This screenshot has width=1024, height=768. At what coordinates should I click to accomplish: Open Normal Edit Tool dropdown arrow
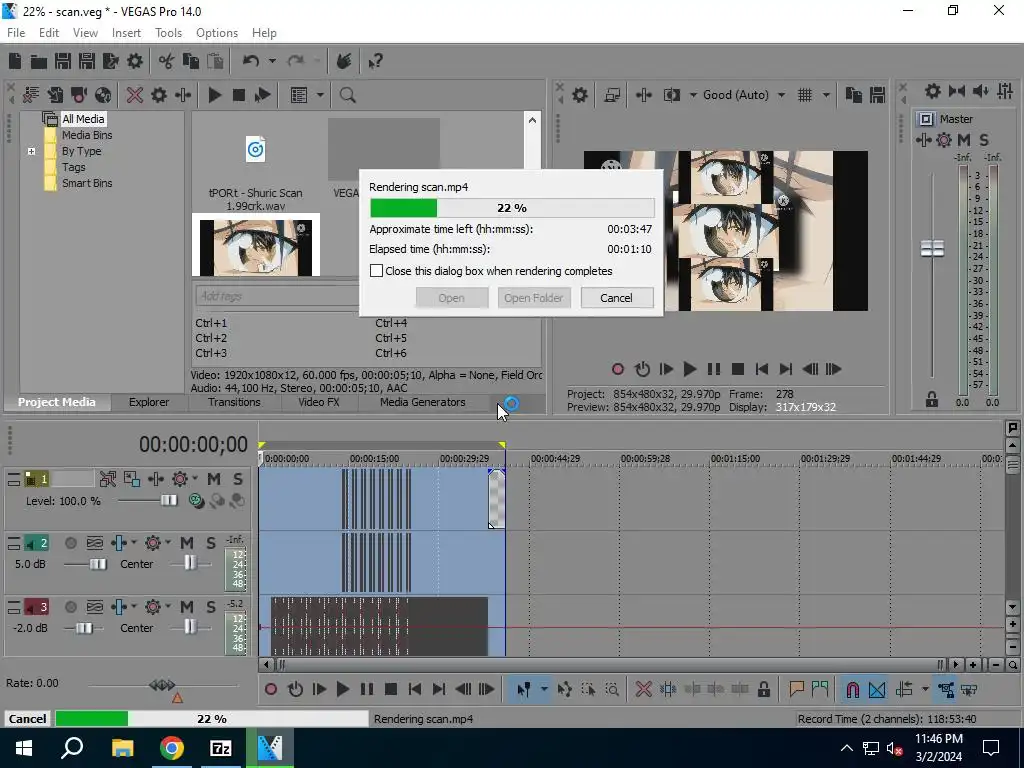click(543, 690)
